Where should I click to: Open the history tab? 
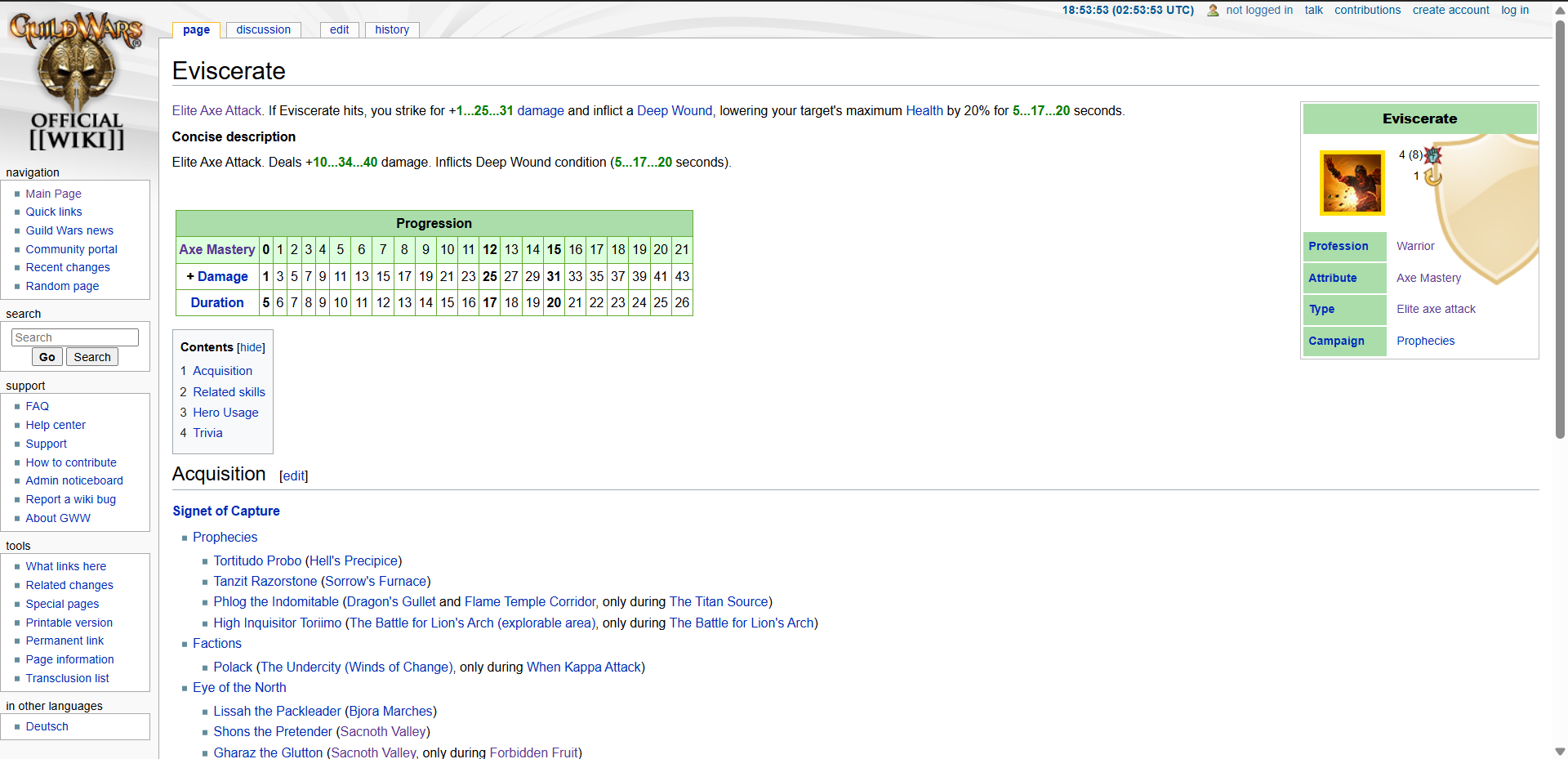point(392,29)
